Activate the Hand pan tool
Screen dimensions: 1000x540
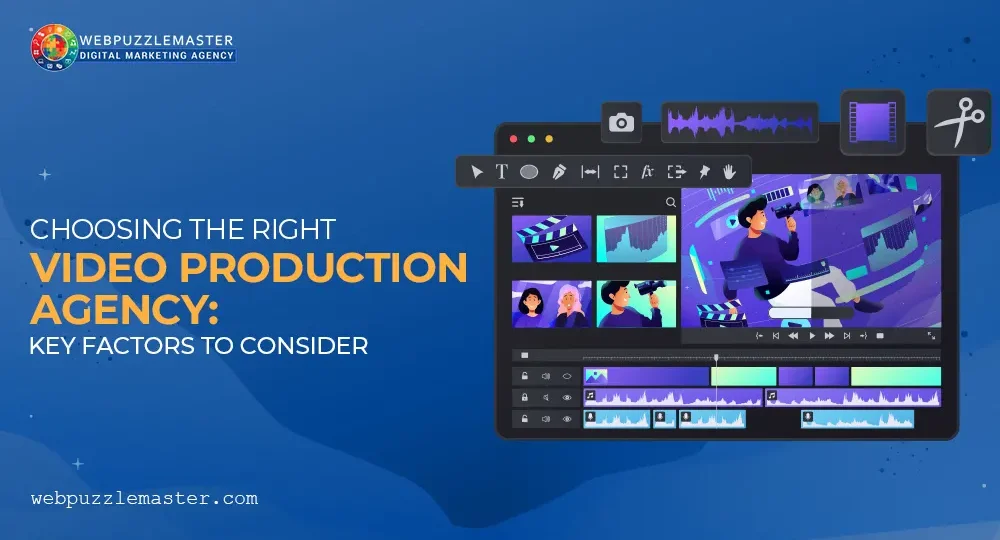click(x=729, y=172)
